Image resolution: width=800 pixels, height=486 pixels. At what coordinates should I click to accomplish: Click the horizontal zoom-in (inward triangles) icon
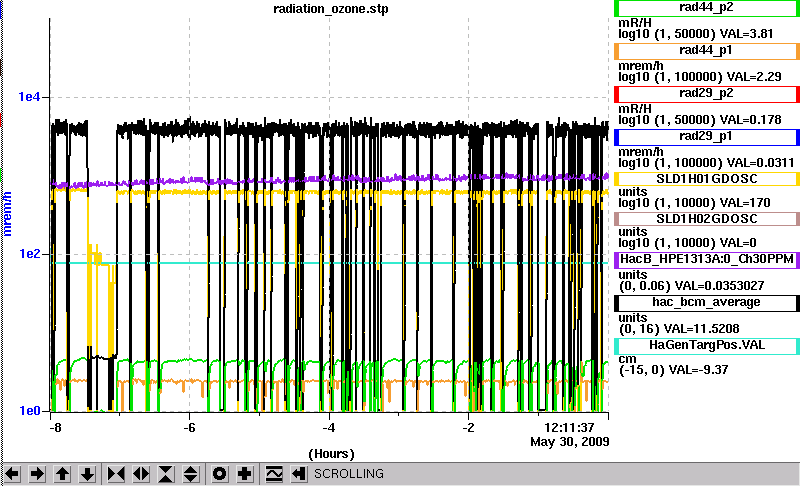pos(116,474)
